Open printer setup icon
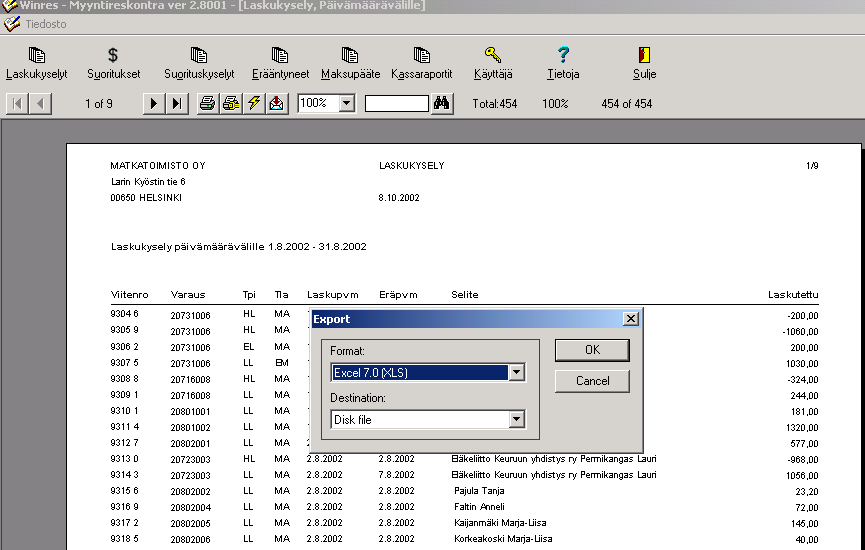The width and height of the screenshot is (865, 550). click(231, 104)
